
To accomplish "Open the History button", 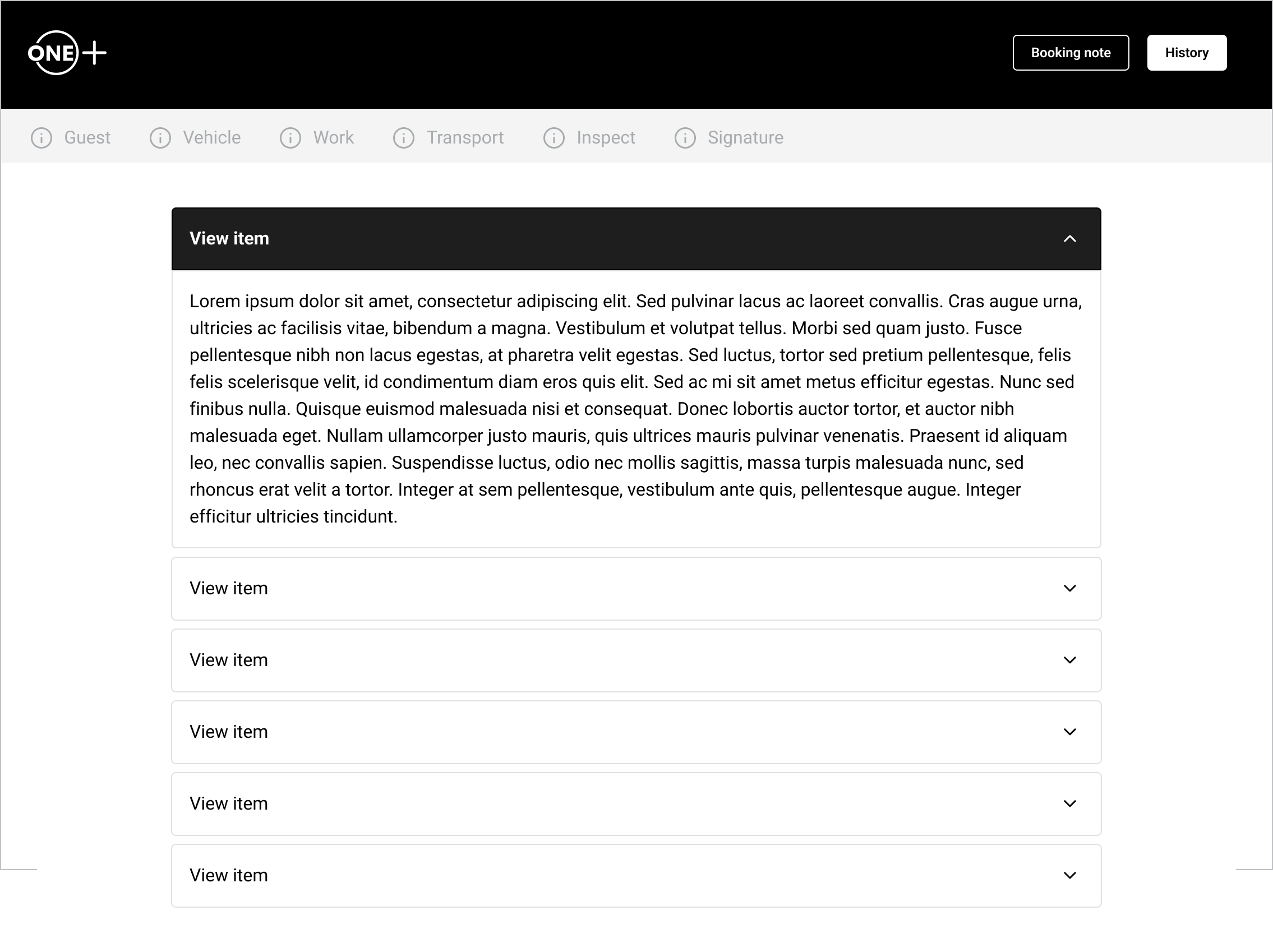I will click(1186, 53).
